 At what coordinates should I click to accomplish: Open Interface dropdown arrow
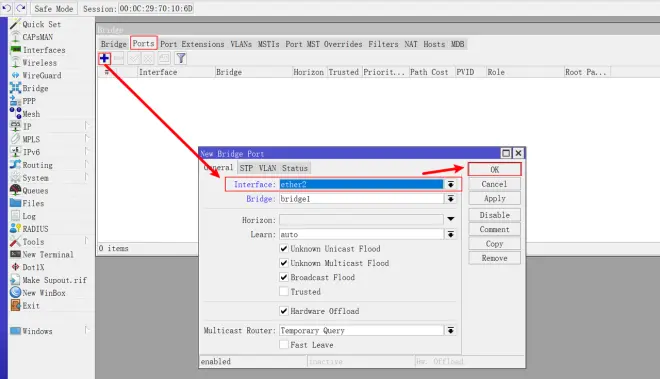tap(450, 184)
